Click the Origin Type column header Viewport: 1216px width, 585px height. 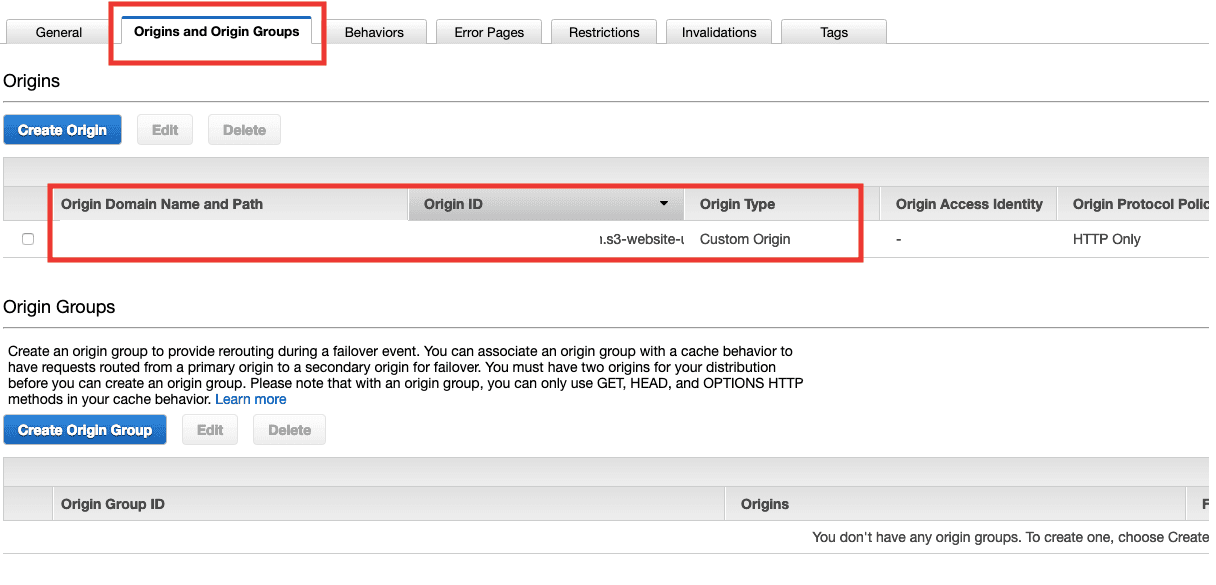pos(737,204)
